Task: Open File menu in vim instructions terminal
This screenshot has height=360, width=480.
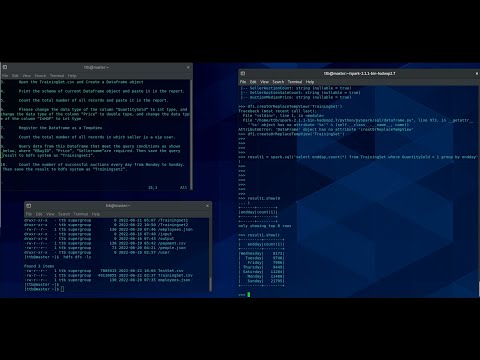Action: 5,76
